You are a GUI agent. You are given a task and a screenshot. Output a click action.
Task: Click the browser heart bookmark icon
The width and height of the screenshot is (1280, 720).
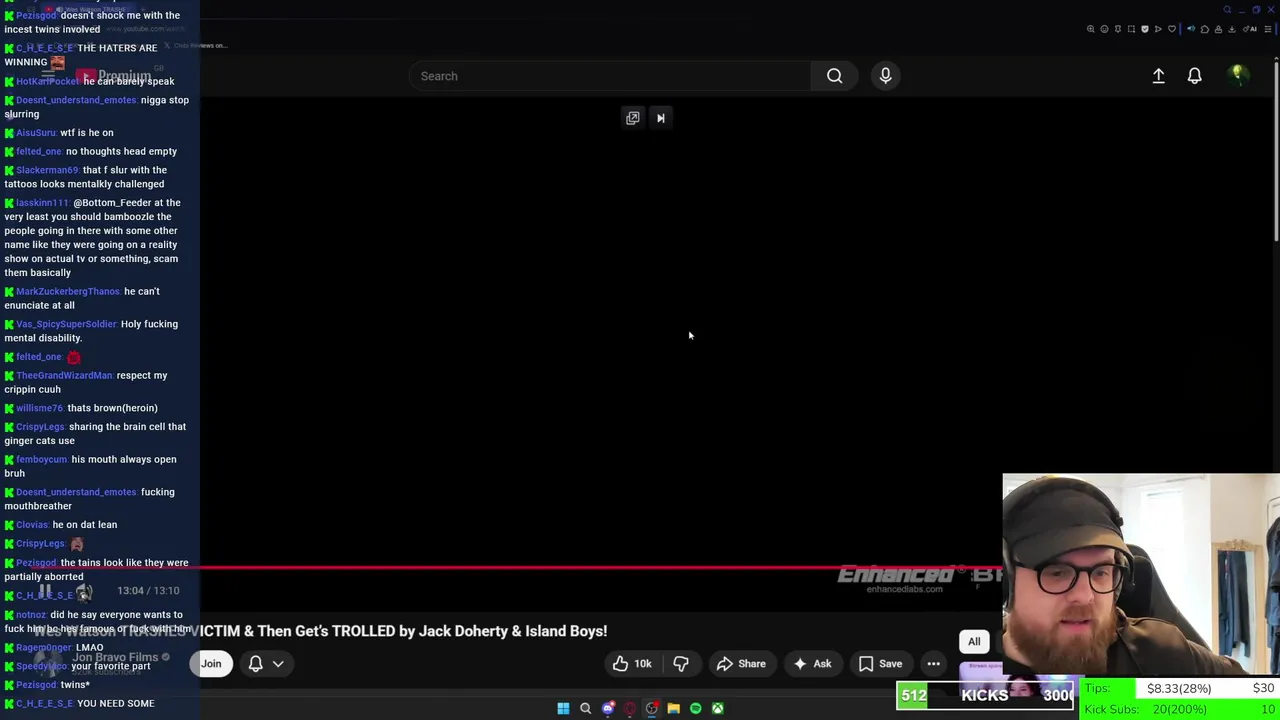(x=1172, y=29)
